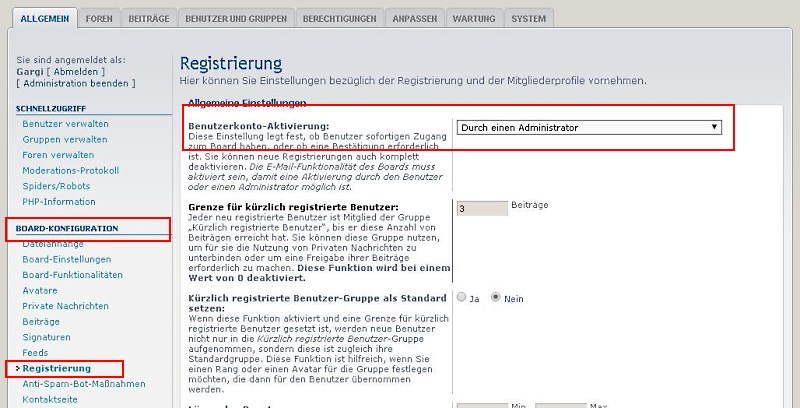Select Registrierung in sidebar

[57, 368]
